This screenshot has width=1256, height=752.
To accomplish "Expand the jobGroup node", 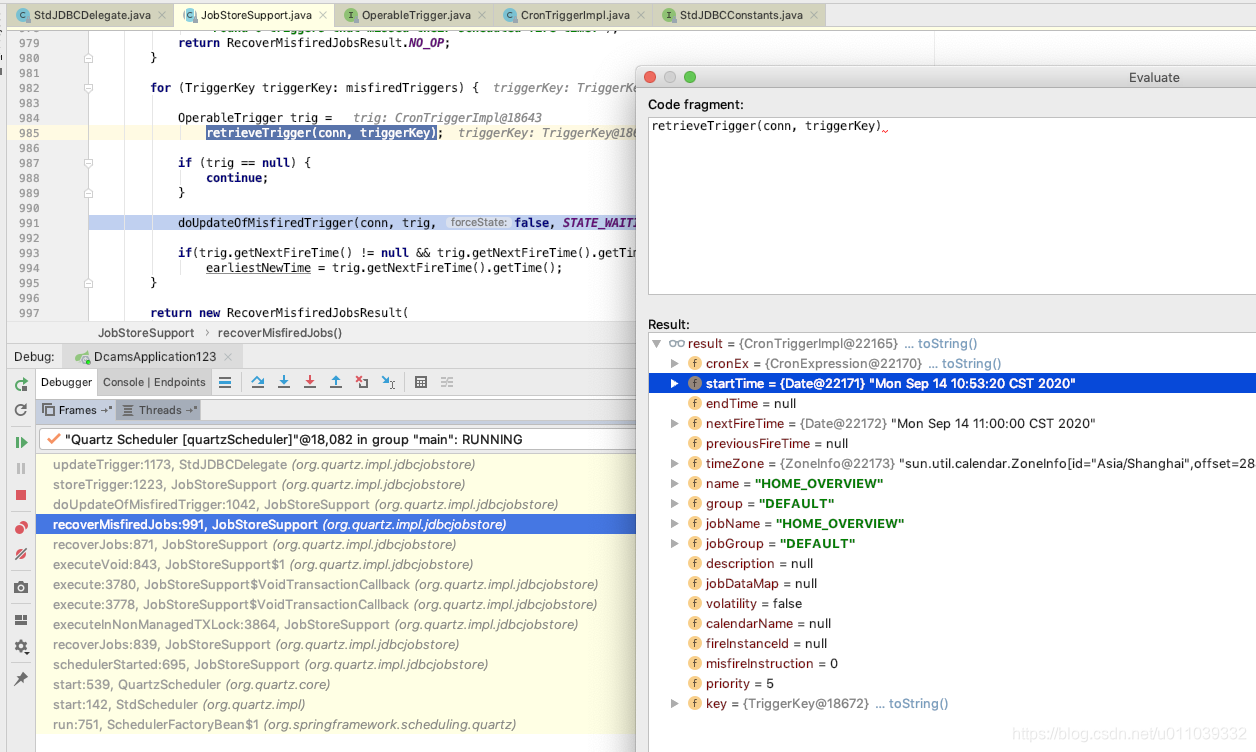I will 675,543.
